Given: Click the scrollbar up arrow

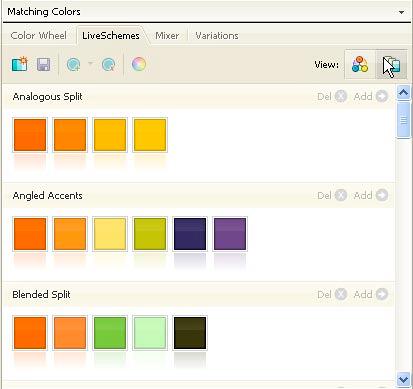Looking at the screenshot, I should coord(404,92).
